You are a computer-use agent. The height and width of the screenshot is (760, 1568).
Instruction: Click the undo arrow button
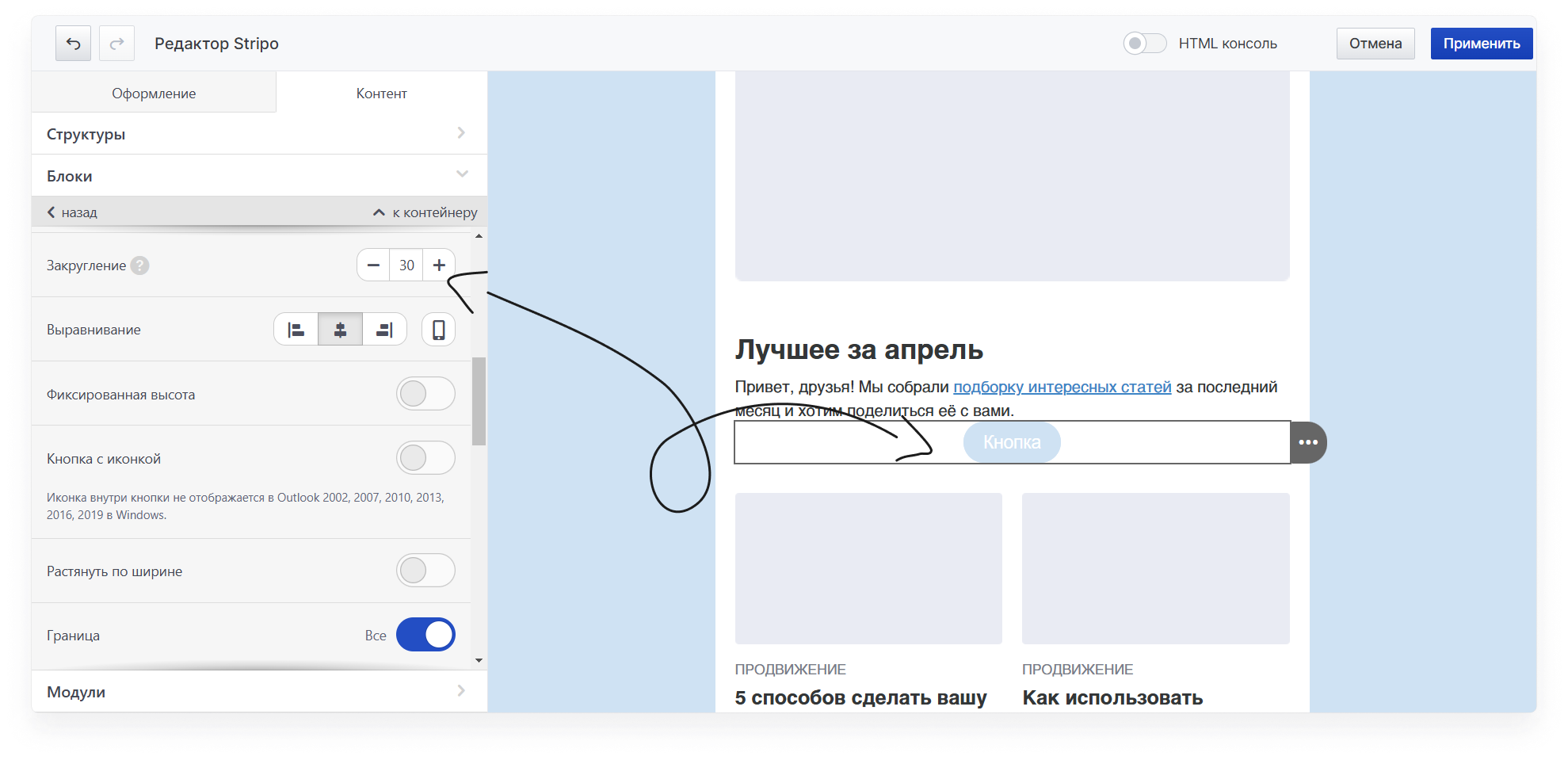pyautogui.click(x=73, y=44)
